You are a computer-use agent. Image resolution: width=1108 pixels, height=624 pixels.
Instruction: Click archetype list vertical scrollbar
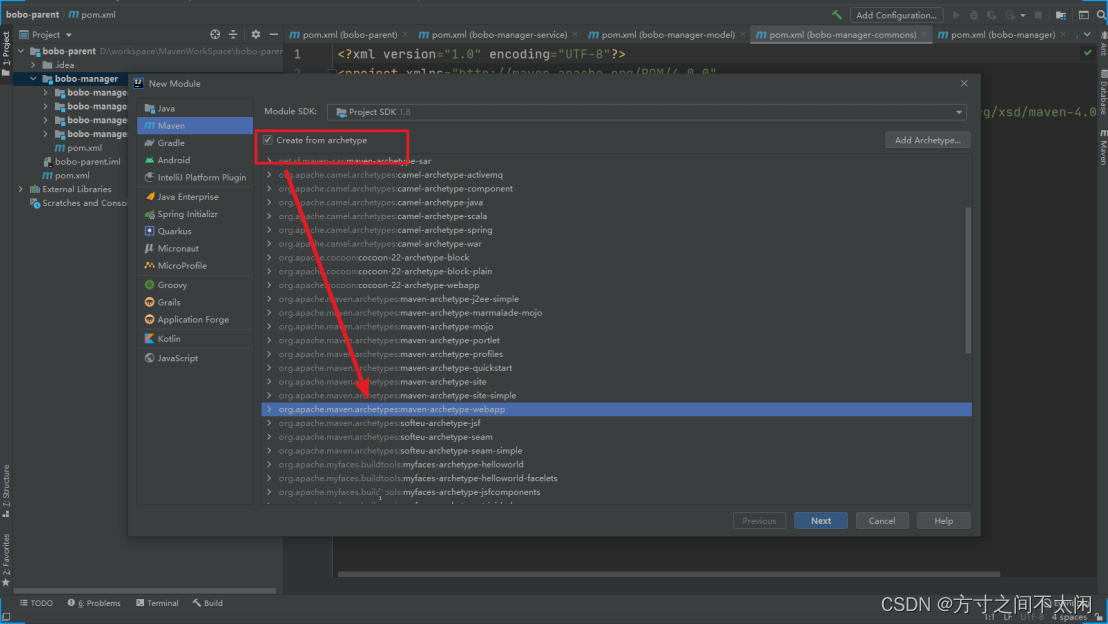(968, 280)
